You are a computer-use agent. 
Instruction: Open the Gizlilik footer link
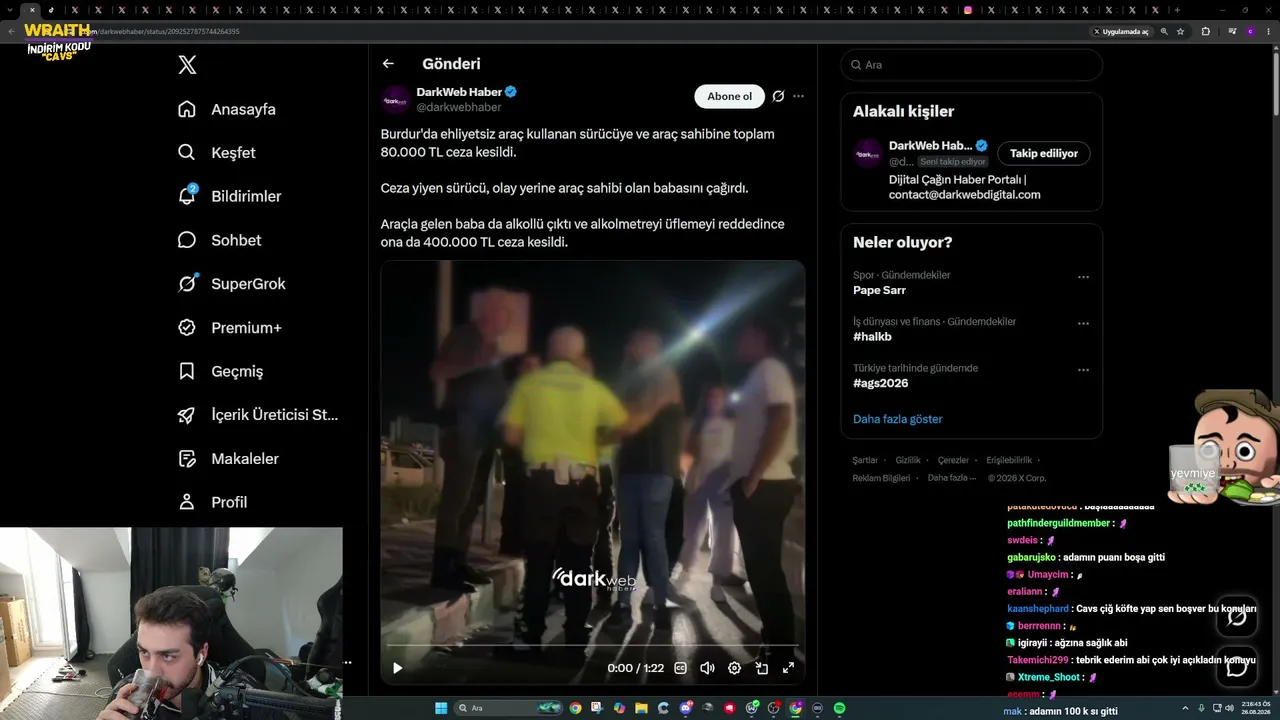(908, 460)
